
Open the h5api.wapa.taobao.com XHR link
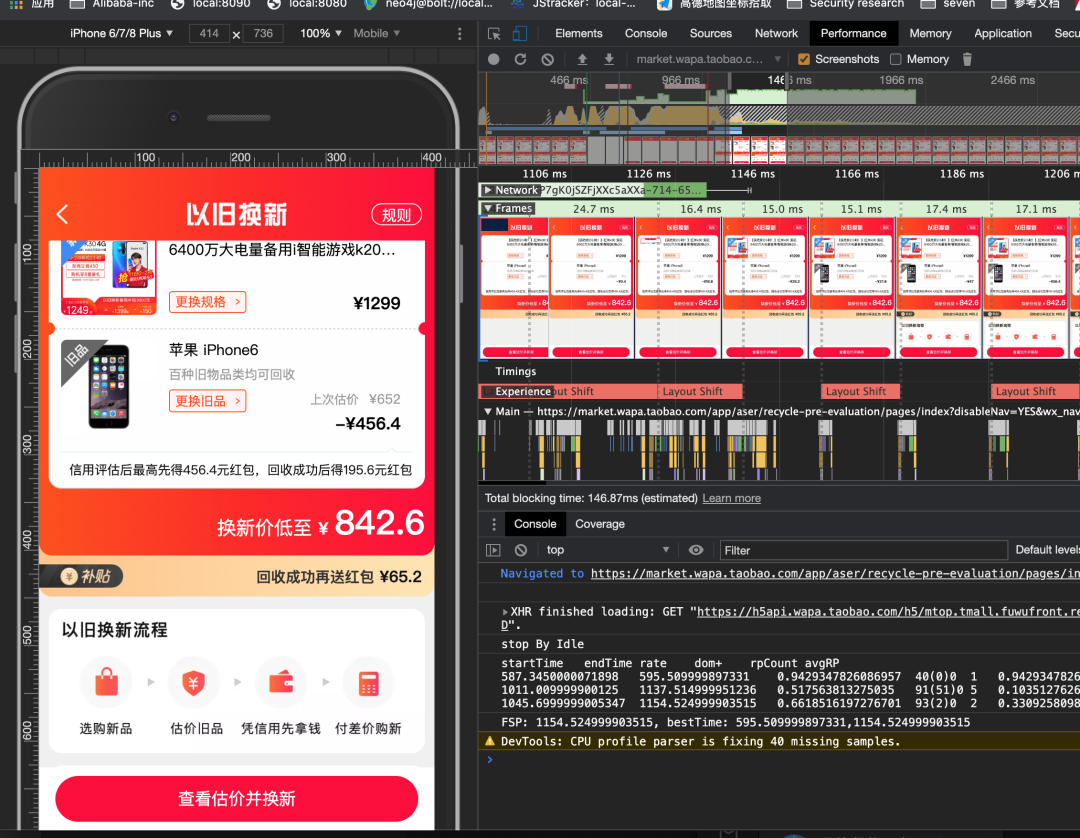(x=888, y=611)
